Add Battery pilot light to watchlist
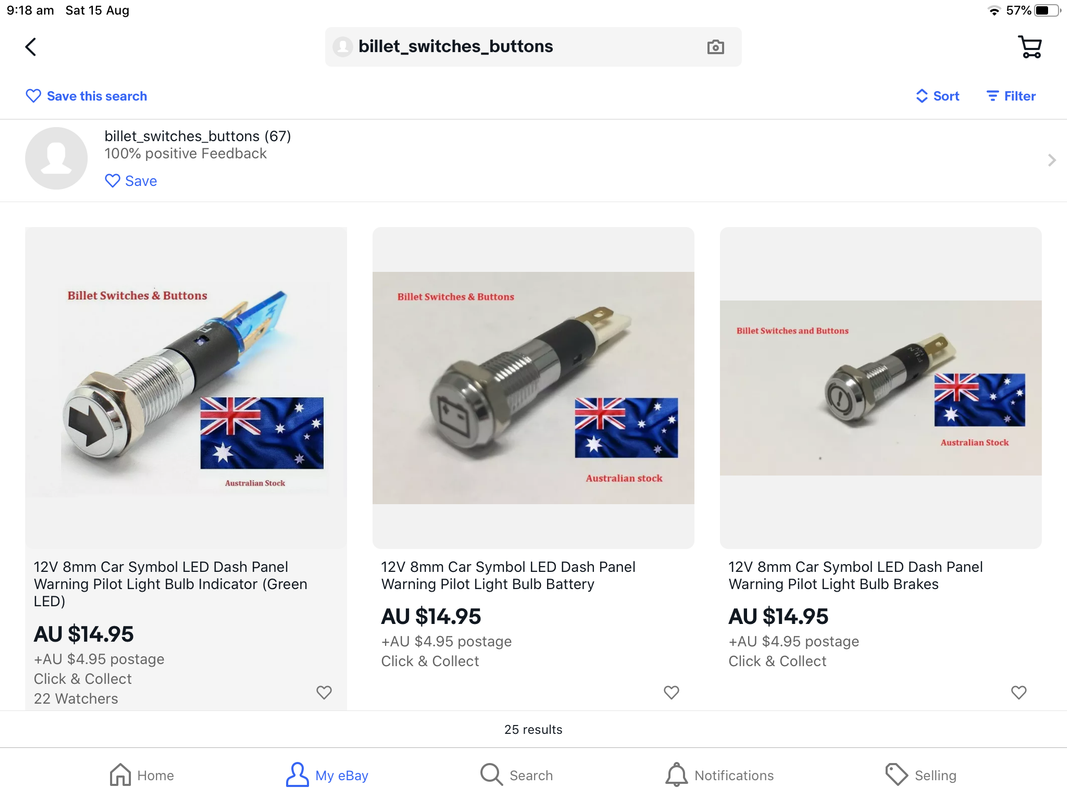The image size is (1067, 800). tap(671, 692)
